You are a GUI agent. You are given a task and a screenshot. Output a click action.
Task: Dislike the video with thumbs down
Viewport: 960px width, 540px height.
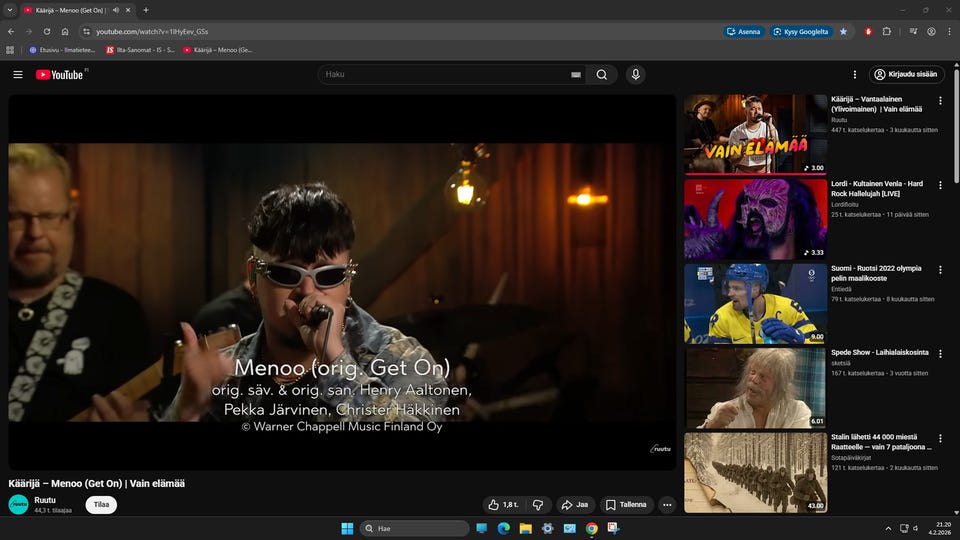[538, 505]
